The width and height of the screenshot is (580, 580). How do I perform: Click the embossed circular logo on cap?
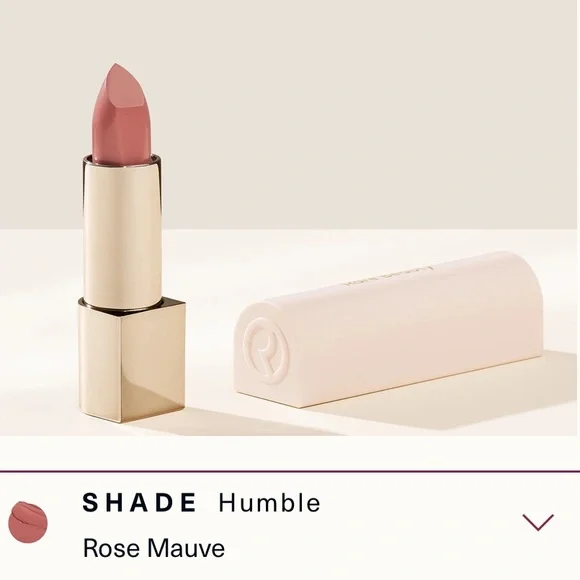click(x=266, y=350)
